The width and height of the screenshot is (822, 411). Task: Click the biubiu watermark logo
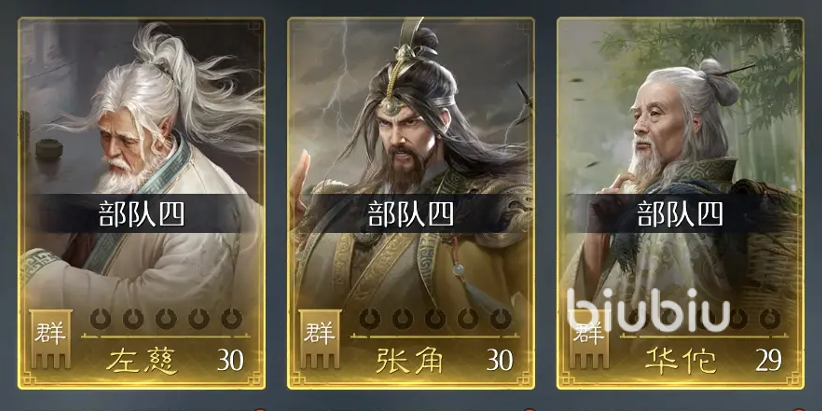pos(648,310)
